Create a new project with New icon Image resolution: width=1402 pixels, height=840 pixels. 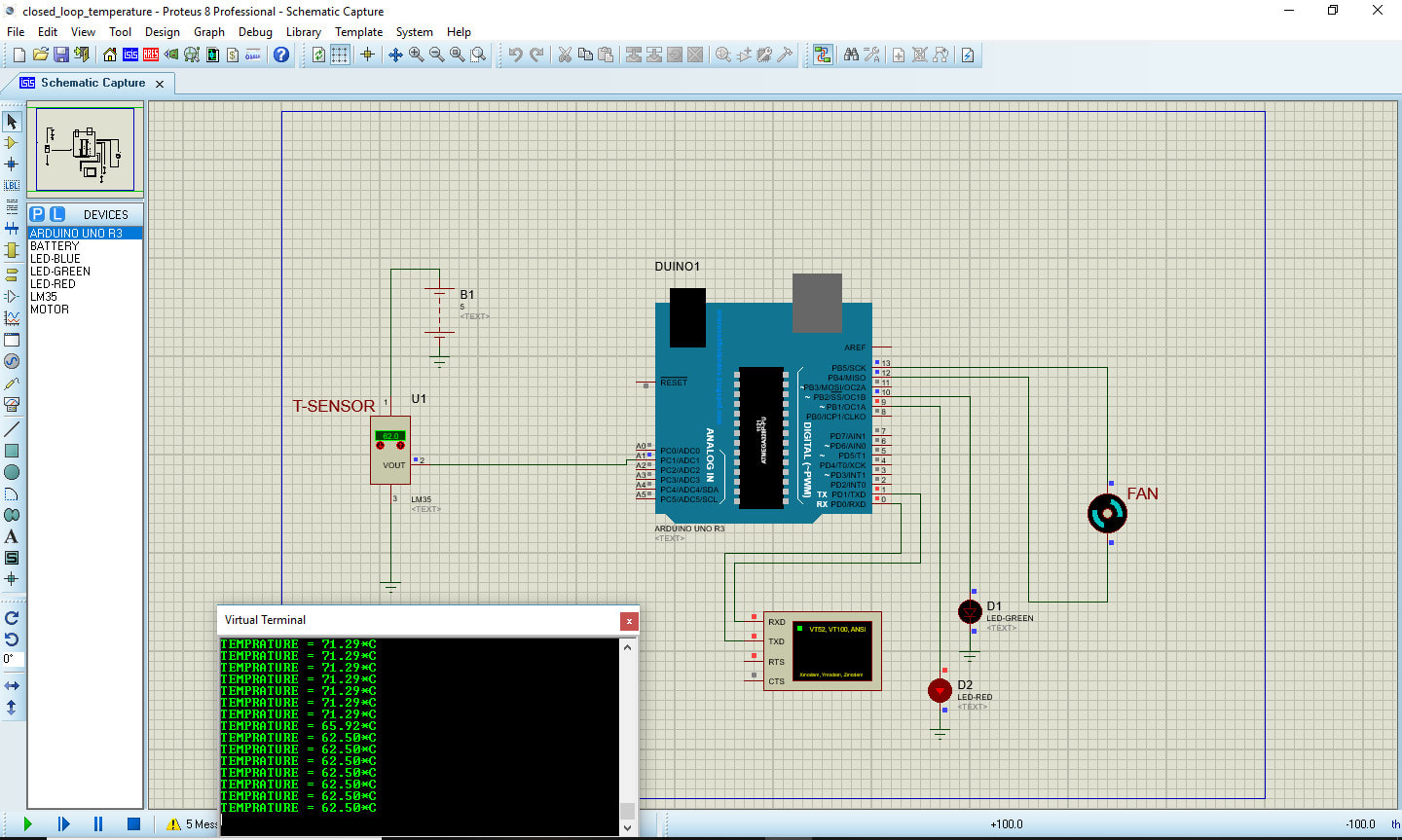(x=19, y=55)
